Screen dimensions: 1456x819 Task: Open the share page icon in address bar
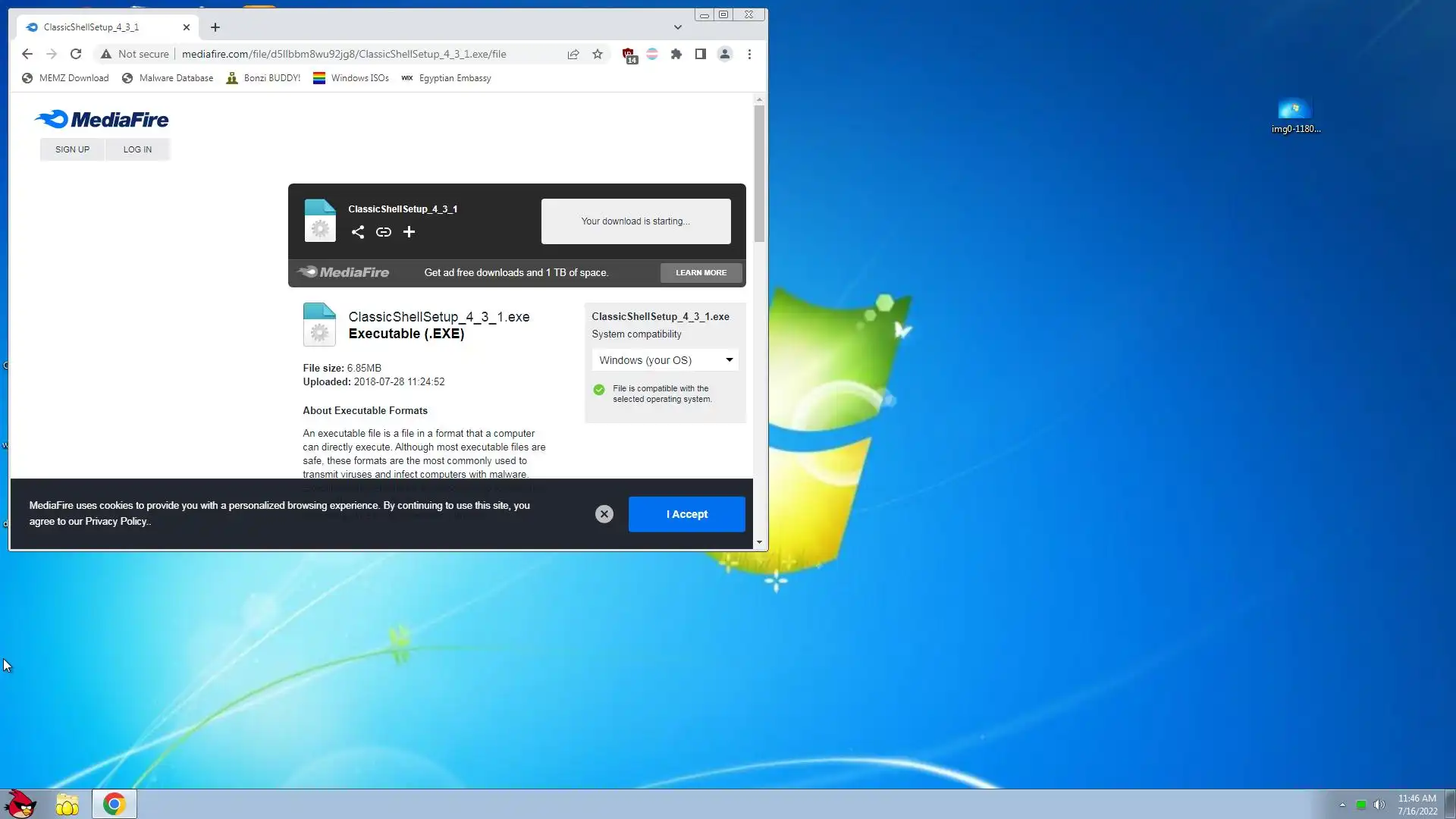click(573, 54)
